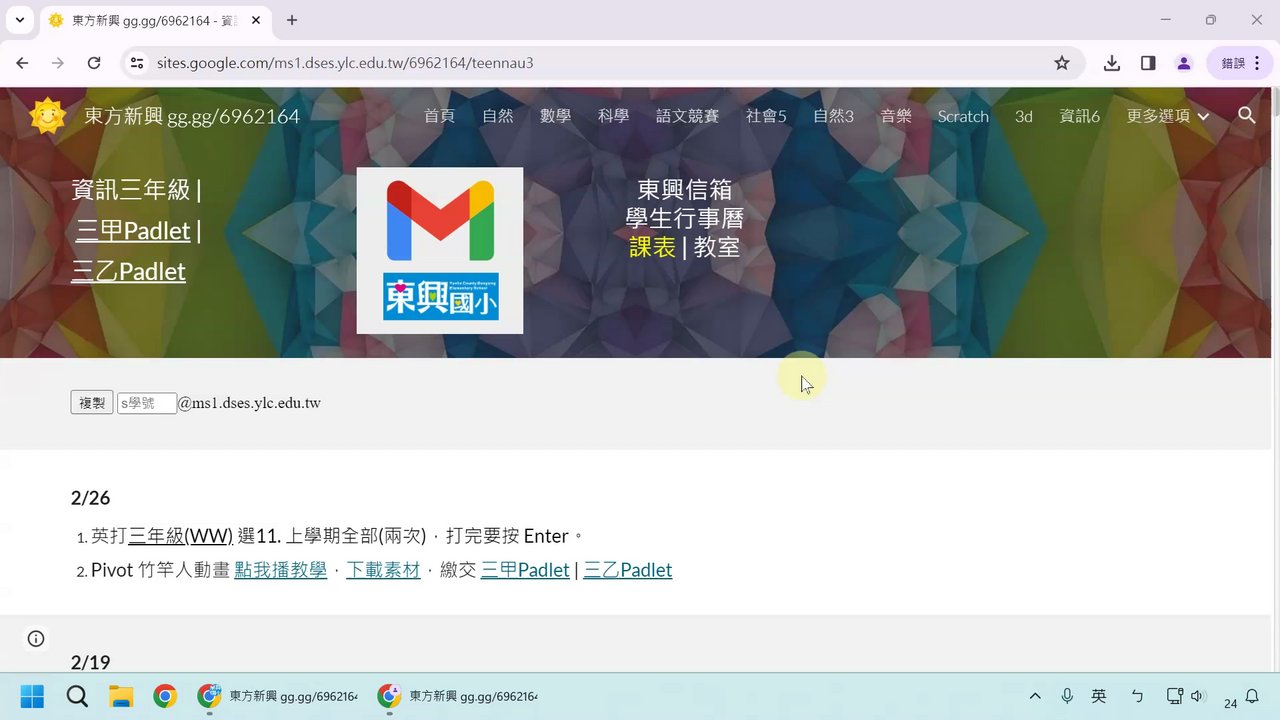This screenshot has width=1280, height=720.
Task: Open the 數學 navigation item
Action: [555, 116]
